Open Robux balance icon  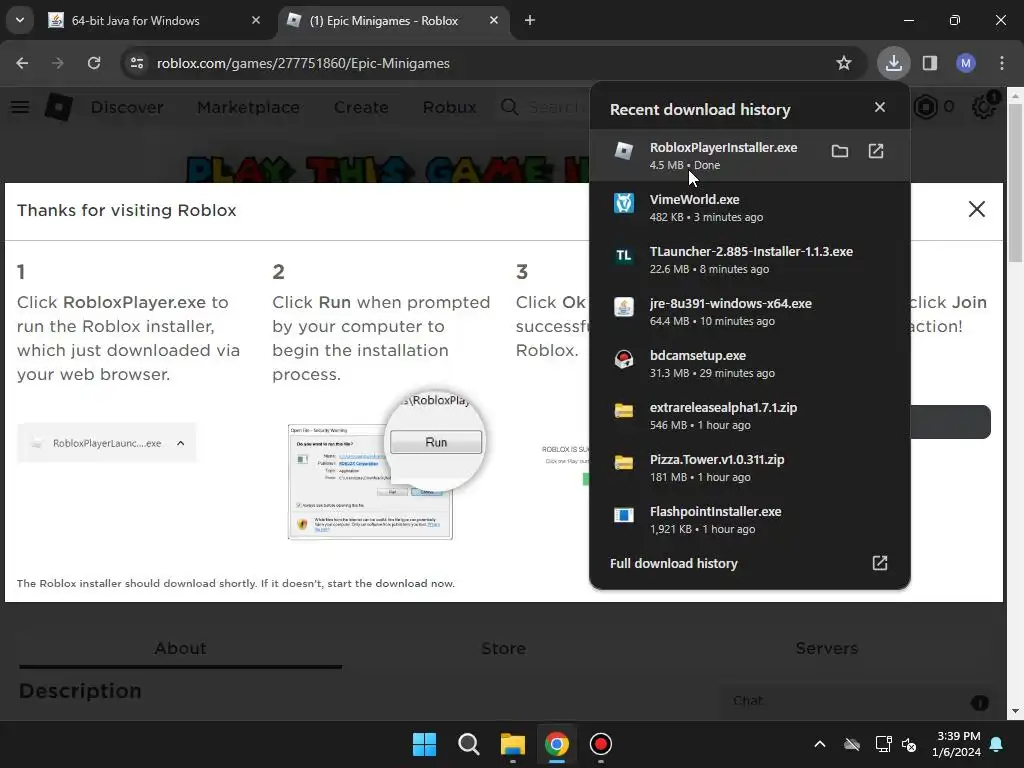coord(925,107)
